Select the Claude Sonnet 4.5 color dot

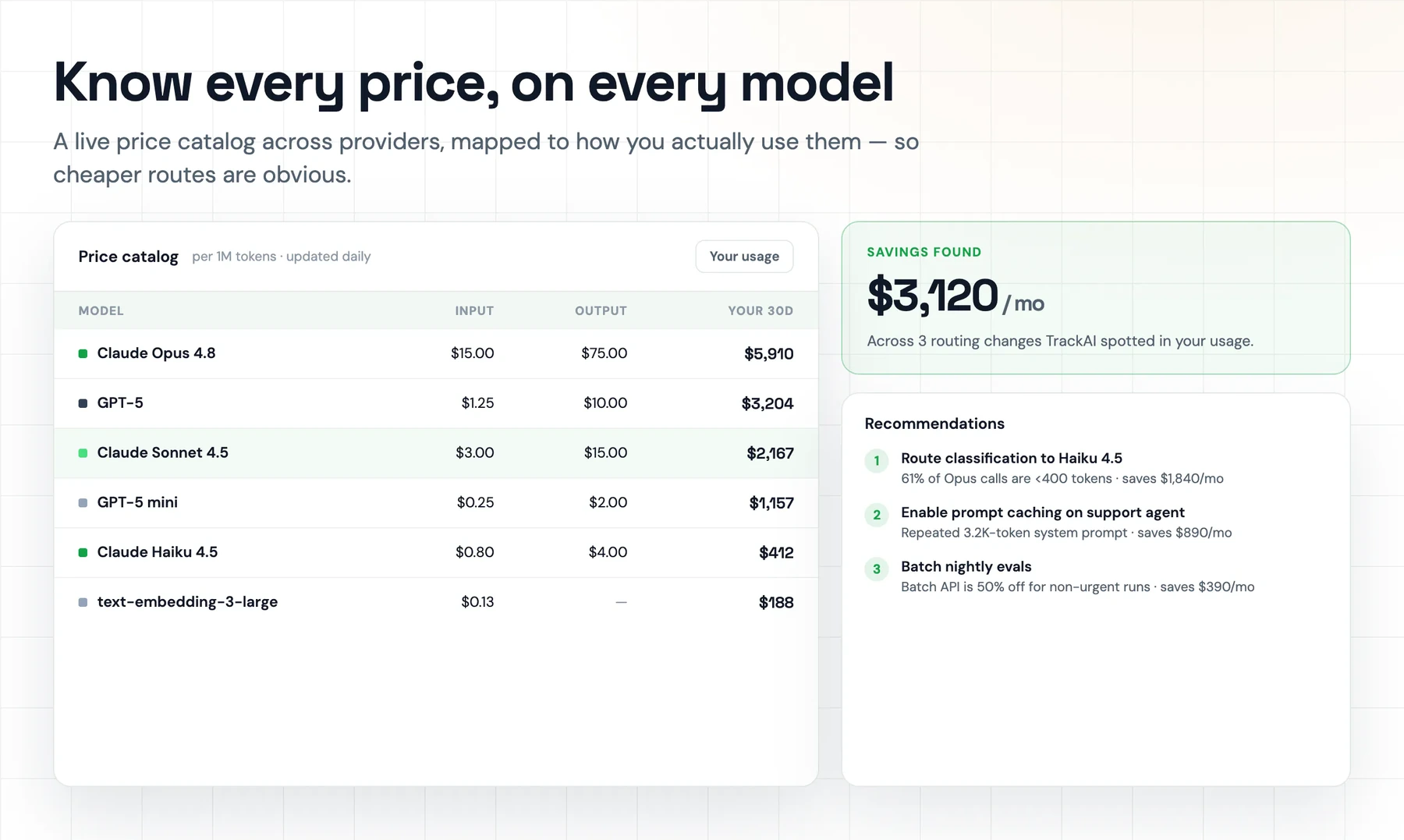(83, 453)
